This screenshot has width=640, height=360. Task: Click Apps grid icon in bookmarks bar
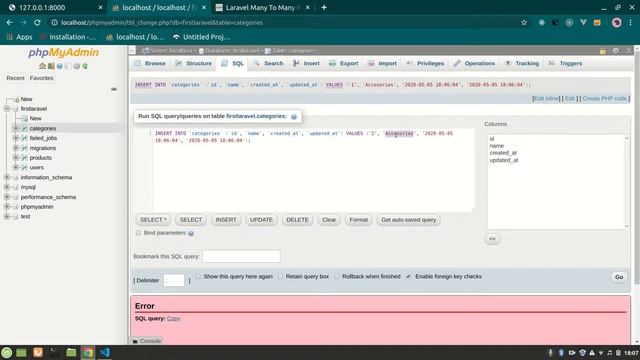point(10,37)
